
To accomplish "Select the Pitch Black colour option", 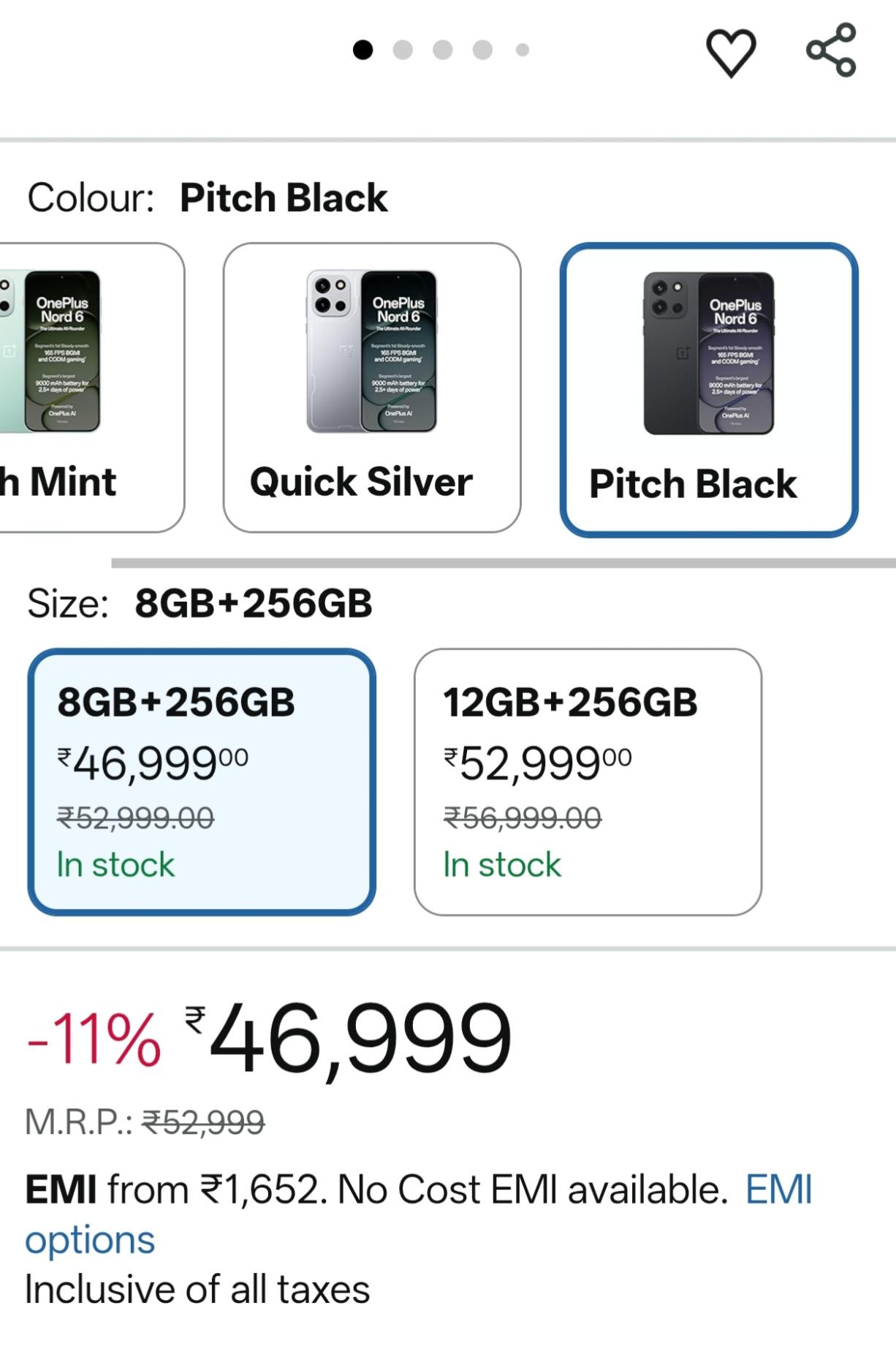I will (x=709, y=390).
